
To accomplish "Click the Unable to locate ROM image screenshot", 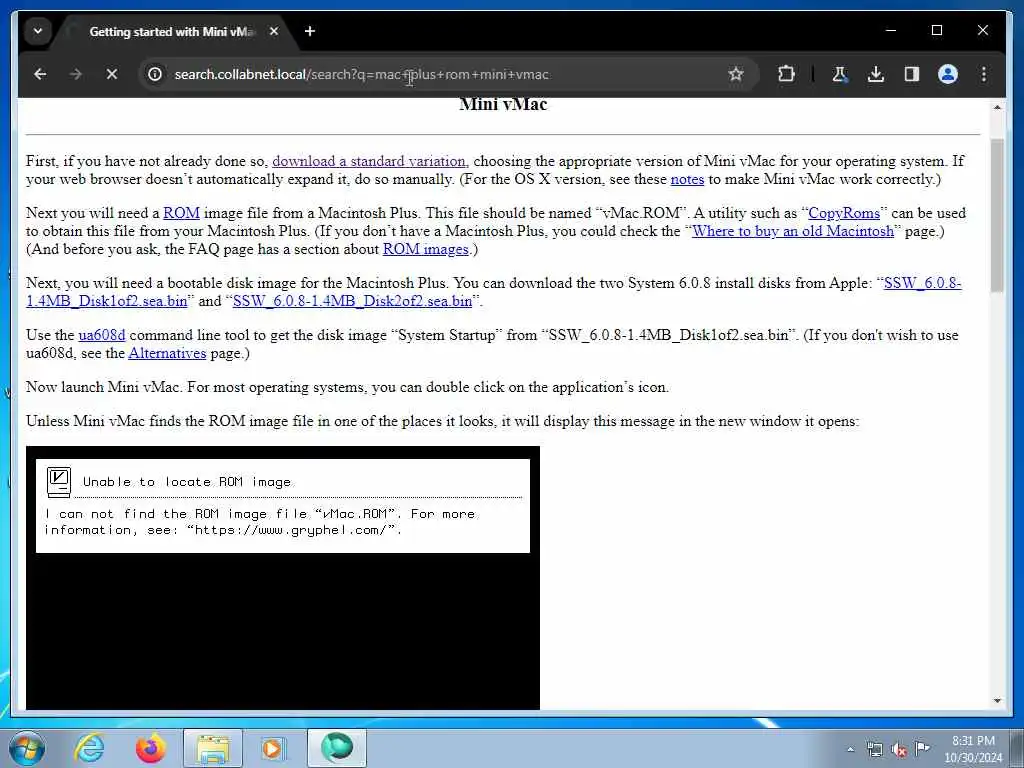I will coord(283,578).
